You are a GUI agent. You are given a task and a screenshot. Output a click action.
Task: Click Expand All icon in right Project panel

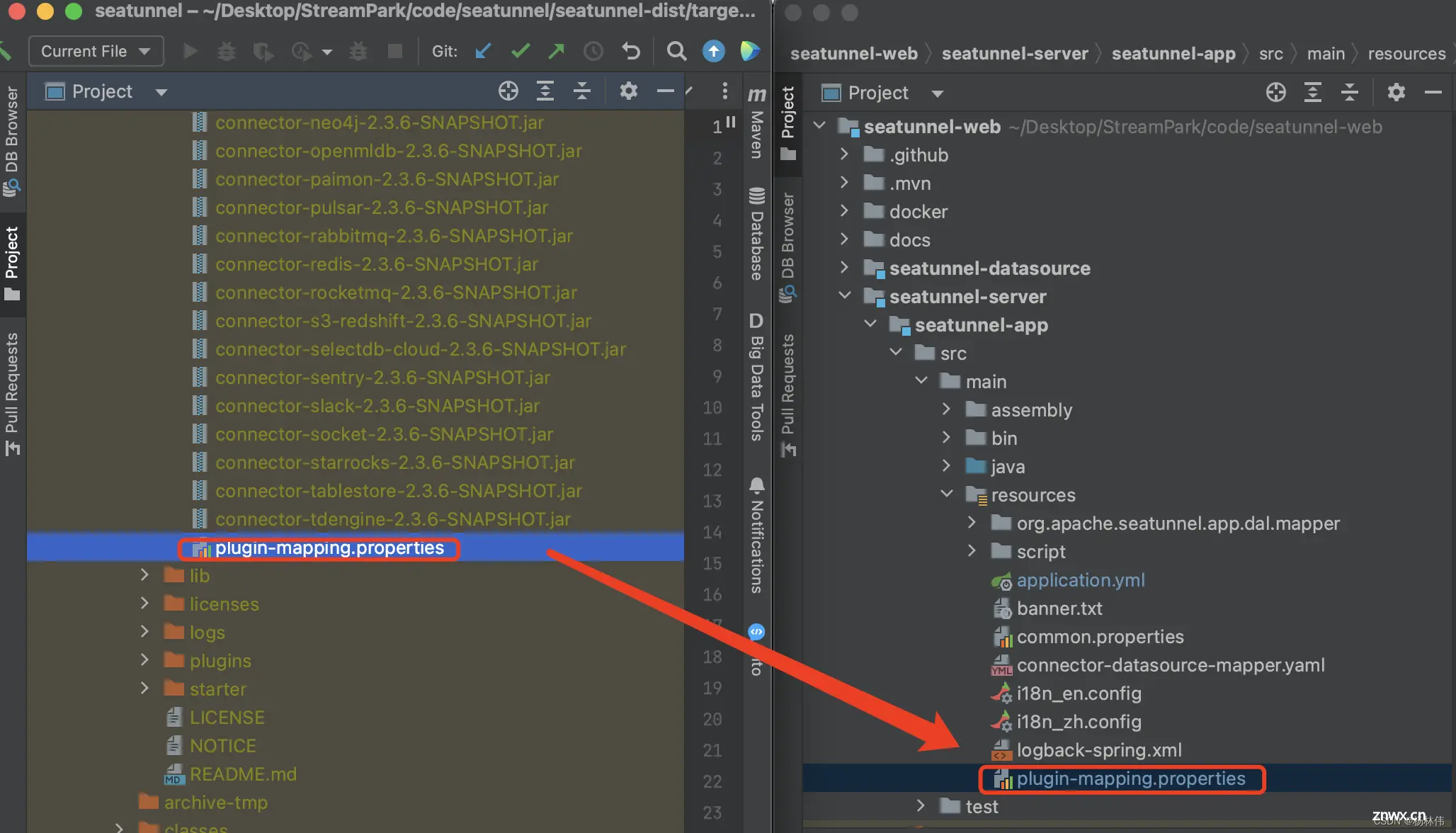coord(1312,93)
